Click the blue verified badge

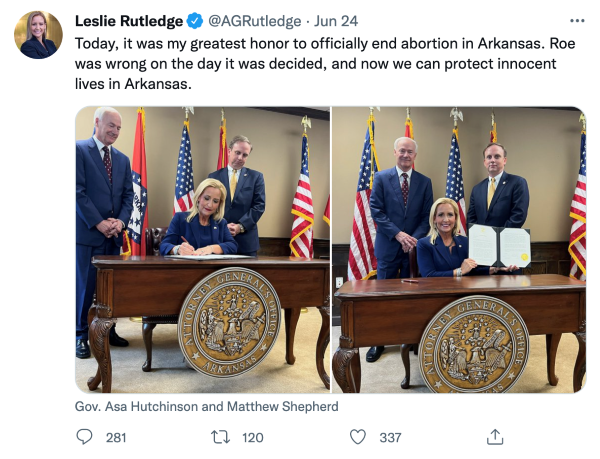tap(195, 21)
